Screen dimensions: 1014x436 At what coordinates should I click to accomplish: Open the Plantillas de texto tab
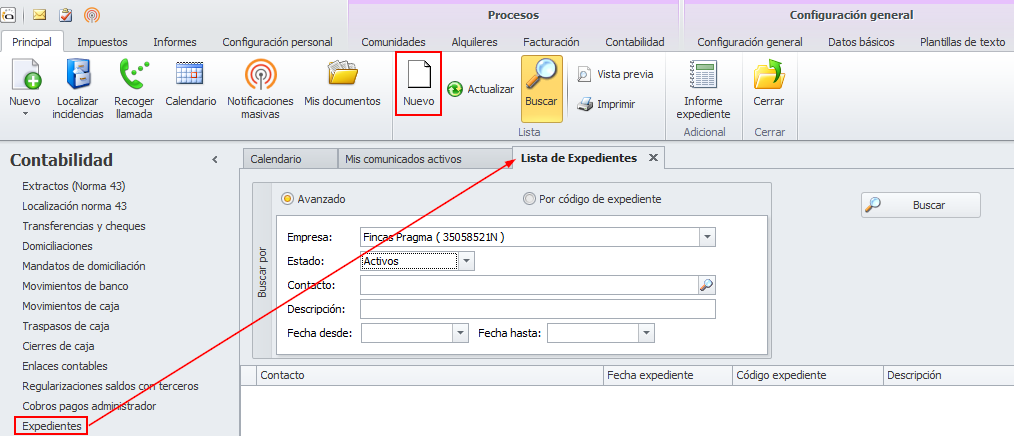click(962, 42)
